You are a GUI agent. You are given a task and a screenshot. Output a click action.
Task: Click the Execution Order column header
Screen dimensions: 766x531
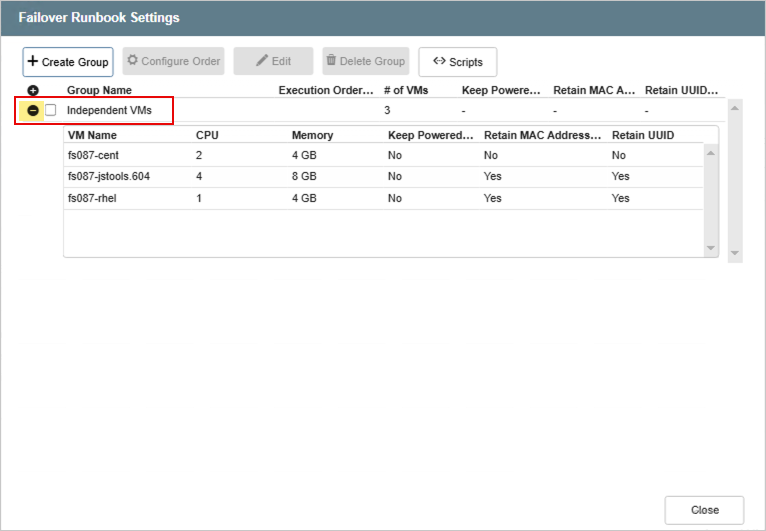click(x=325, y=91)
